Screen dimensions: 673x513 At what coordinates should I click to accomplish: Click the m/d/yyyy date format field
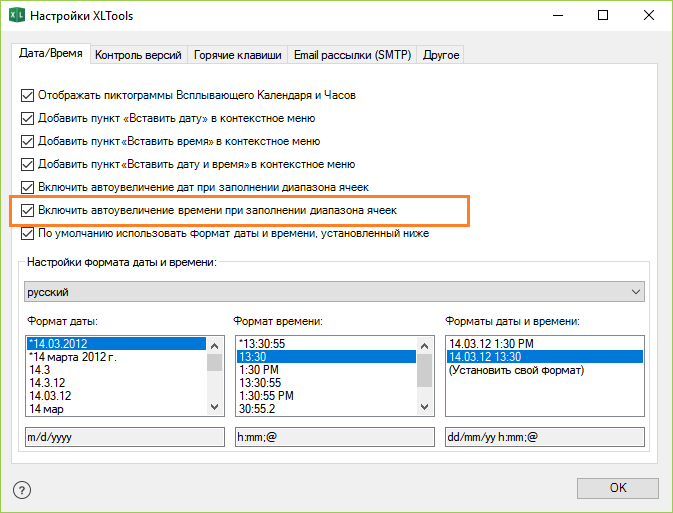point(125,437)
